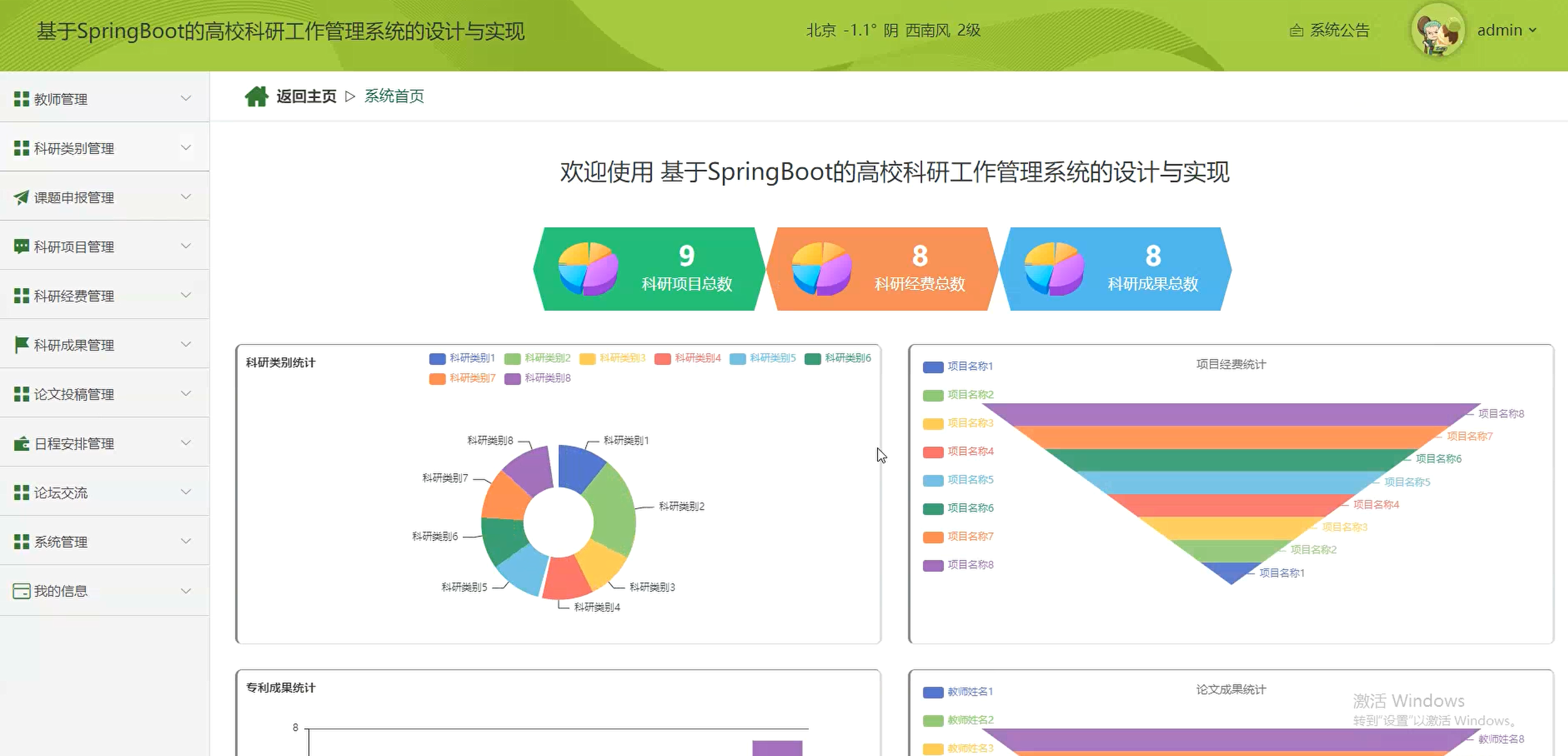Open the 科研项目管理 menu item

[105, 247]
